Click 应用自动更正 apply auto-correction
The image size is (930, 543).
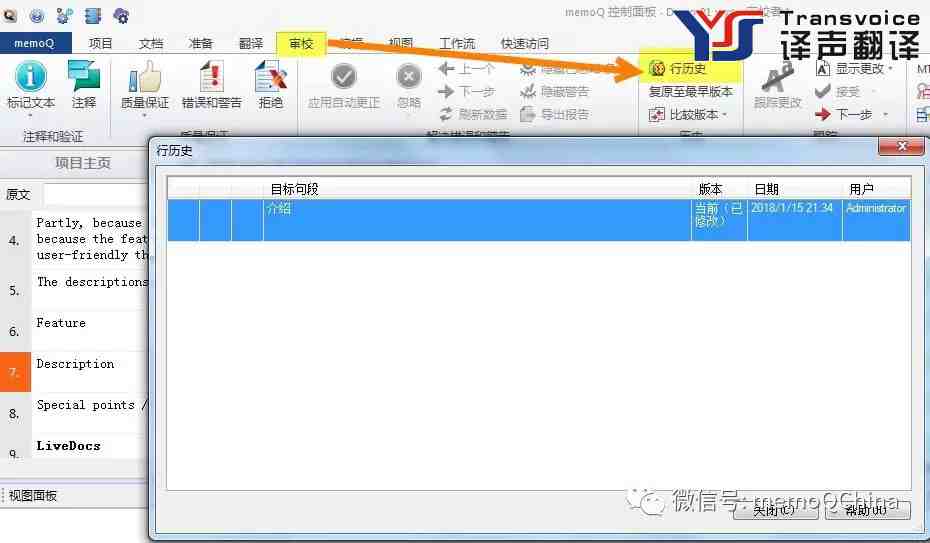343,85
